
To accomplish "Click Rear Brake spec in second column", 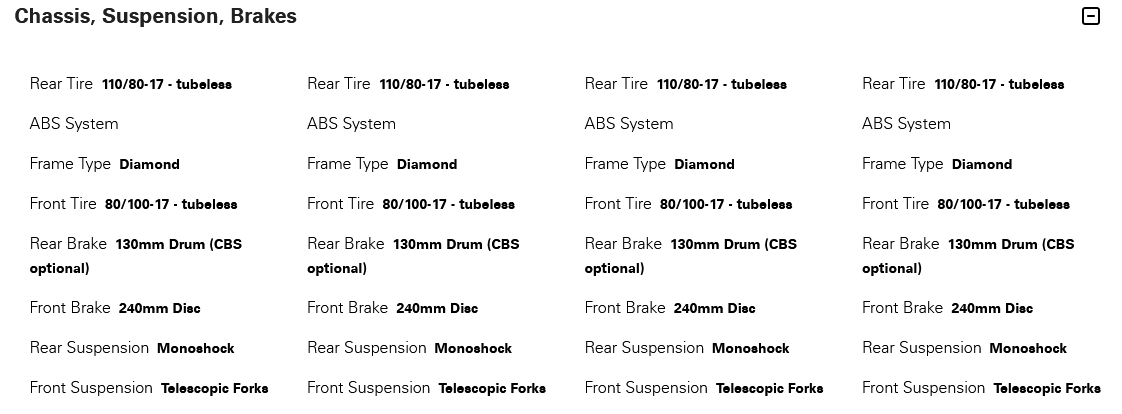I will (414, 256).
